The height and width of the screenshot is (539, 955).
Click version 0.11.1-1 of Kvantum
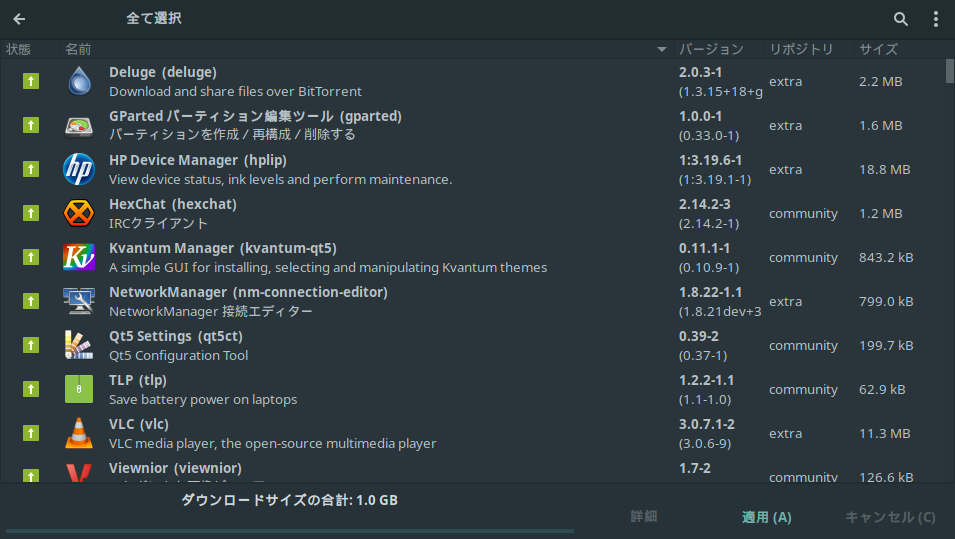pos(704,248)
